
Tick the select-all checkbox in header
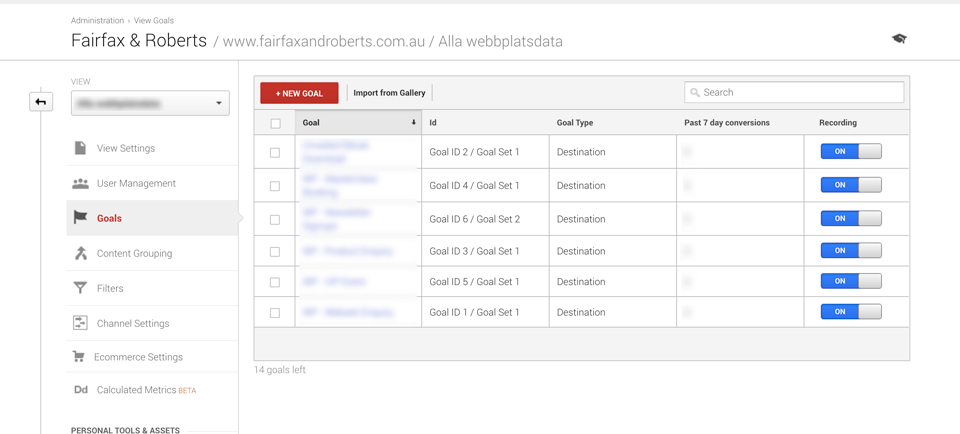pos(276,123)
